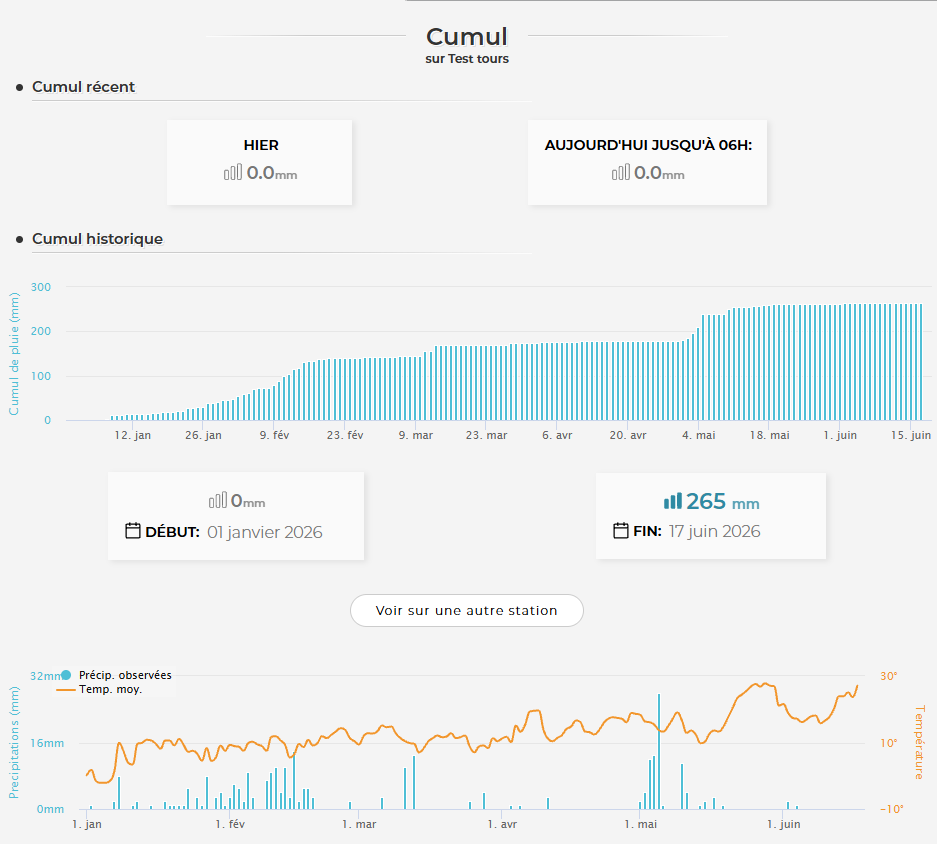Select the end date '17 juin 2026'
The height and width of the screenshot is (844, 937).
point(714,531)
